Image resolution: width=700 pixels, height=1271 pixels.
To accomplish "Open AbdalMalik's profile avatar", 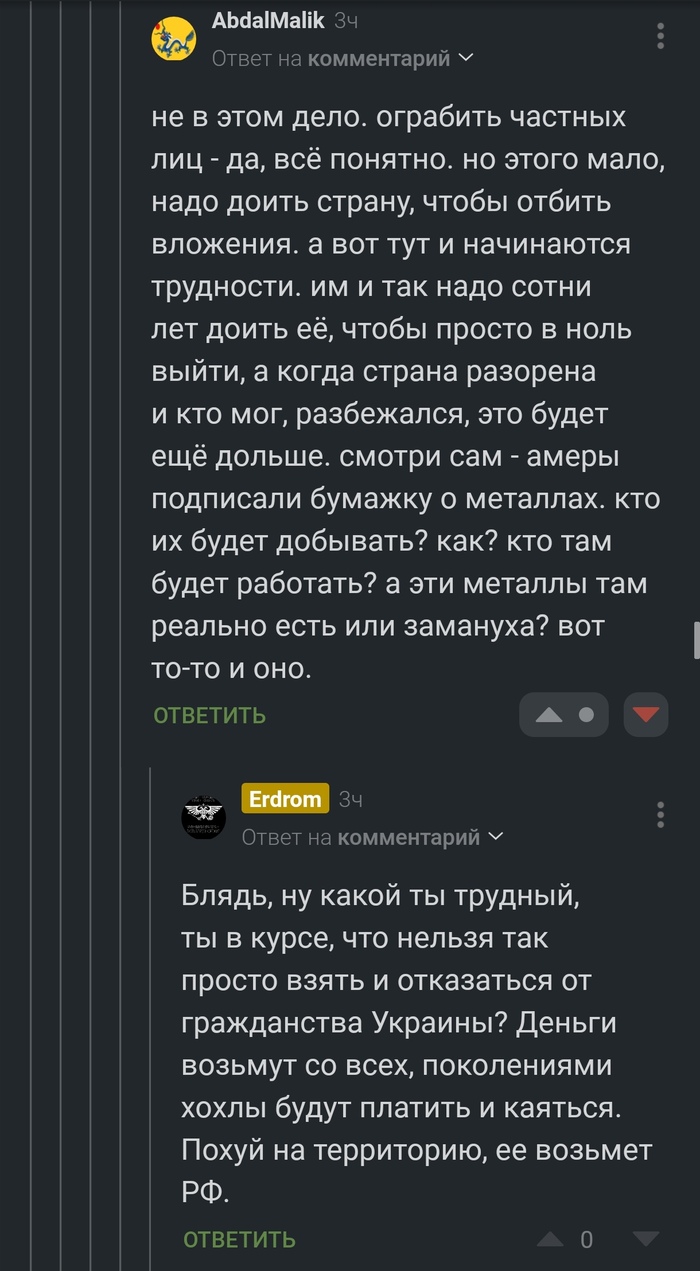I will (173, 39).
